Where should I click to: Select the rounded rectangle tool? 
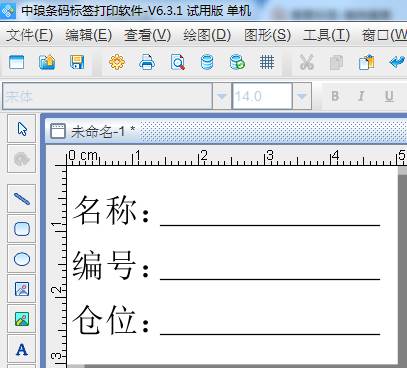[x=22, y=229]
